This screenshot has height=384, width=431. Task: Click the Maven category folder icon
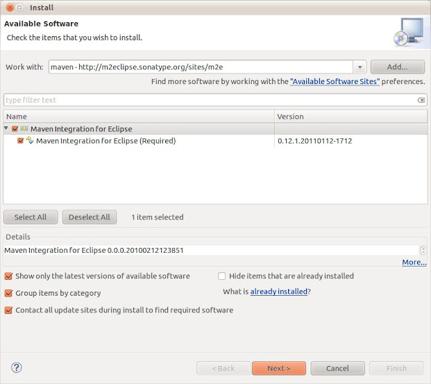coord(24,129)
